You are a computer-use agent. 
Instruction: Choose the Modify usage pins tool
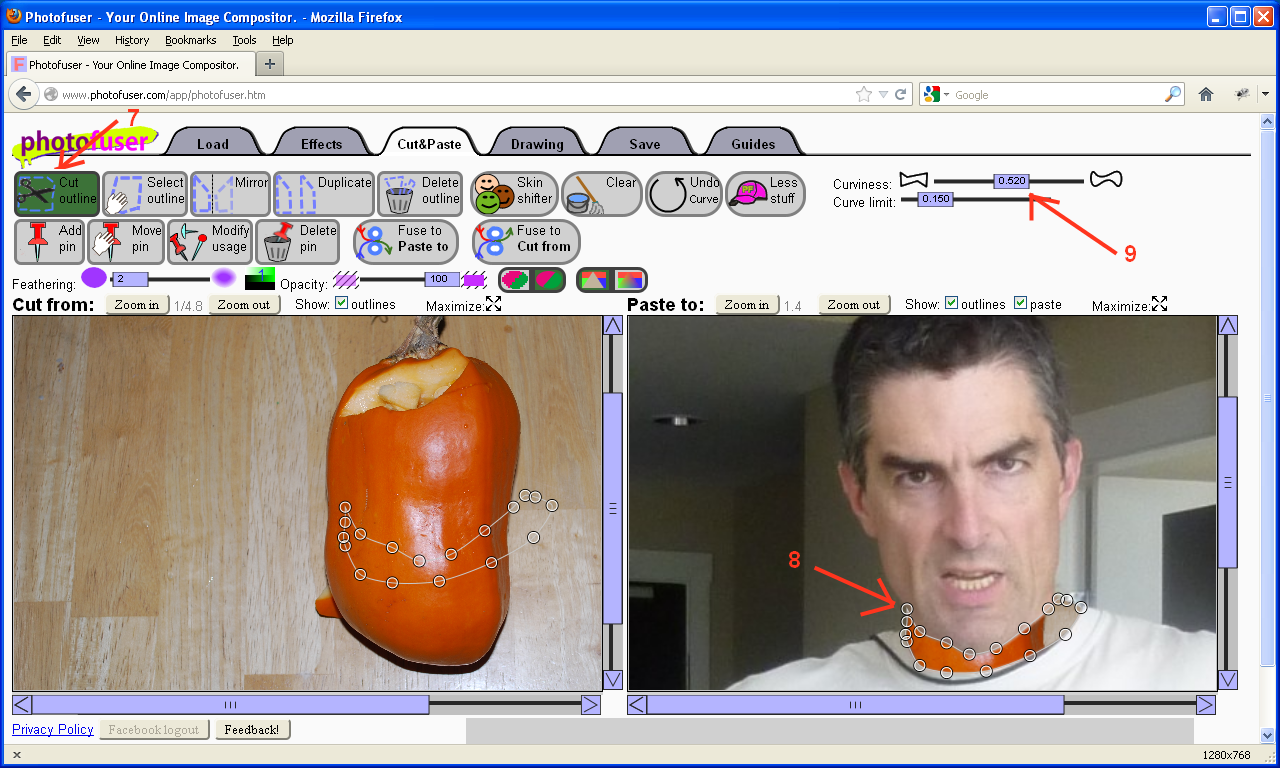(x=209, y=241)
